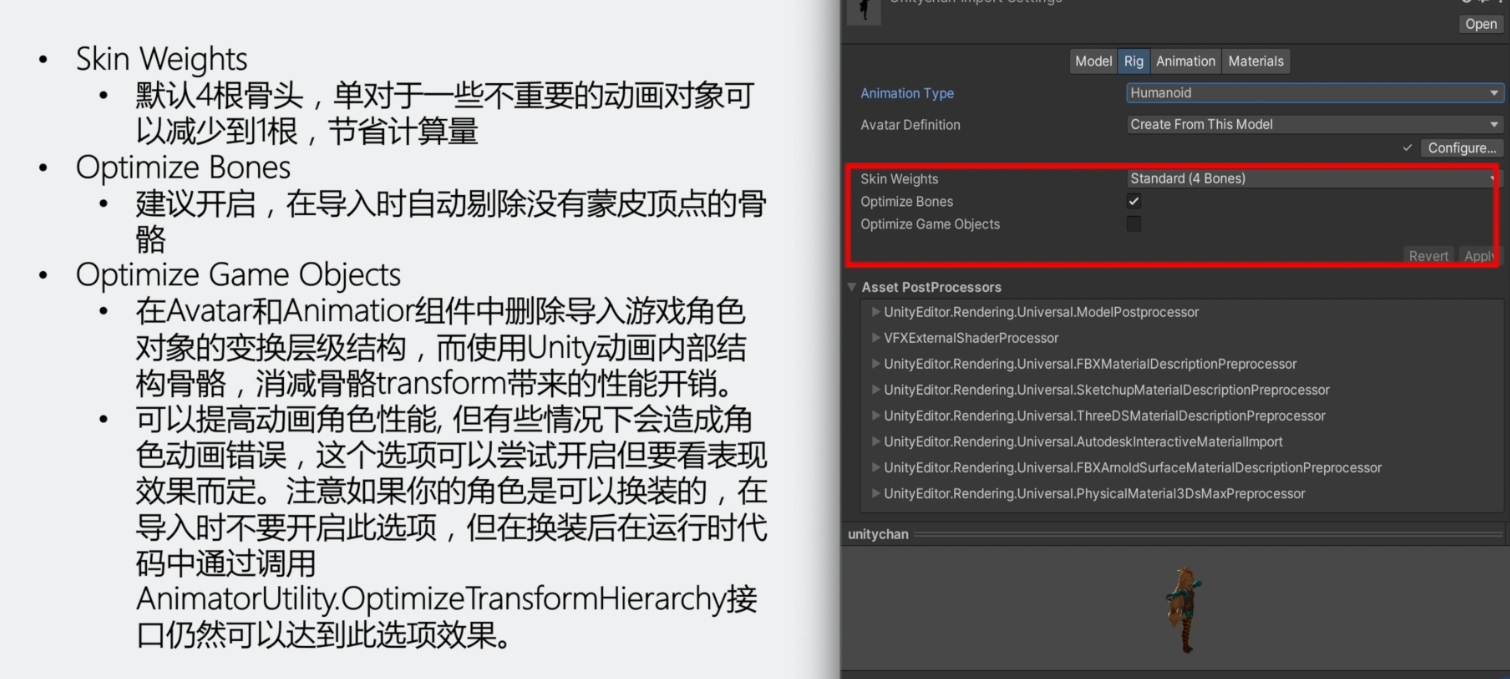Screen dimensions: 1510x679
Task: Click the checkmark icon beside Configure
Action: (x=1408, y=148)
